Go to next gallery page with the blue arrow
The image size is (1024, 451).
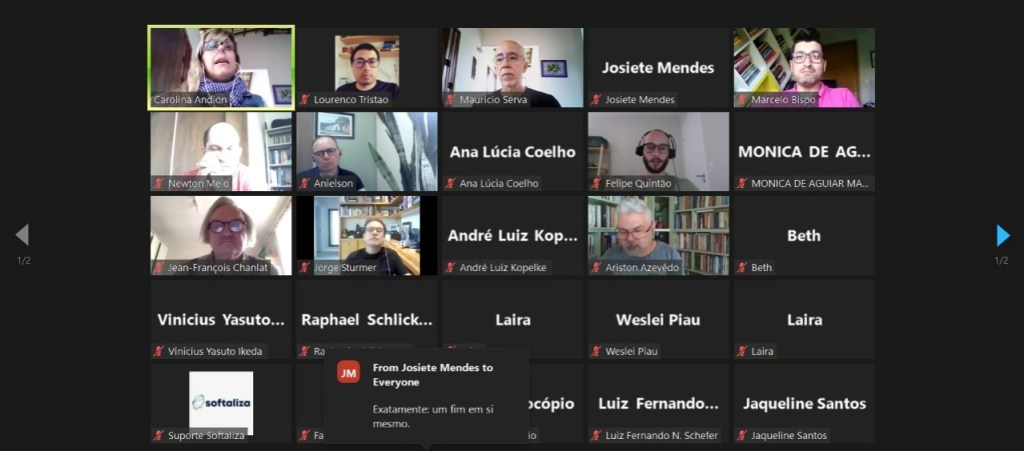click(1002, 236)
